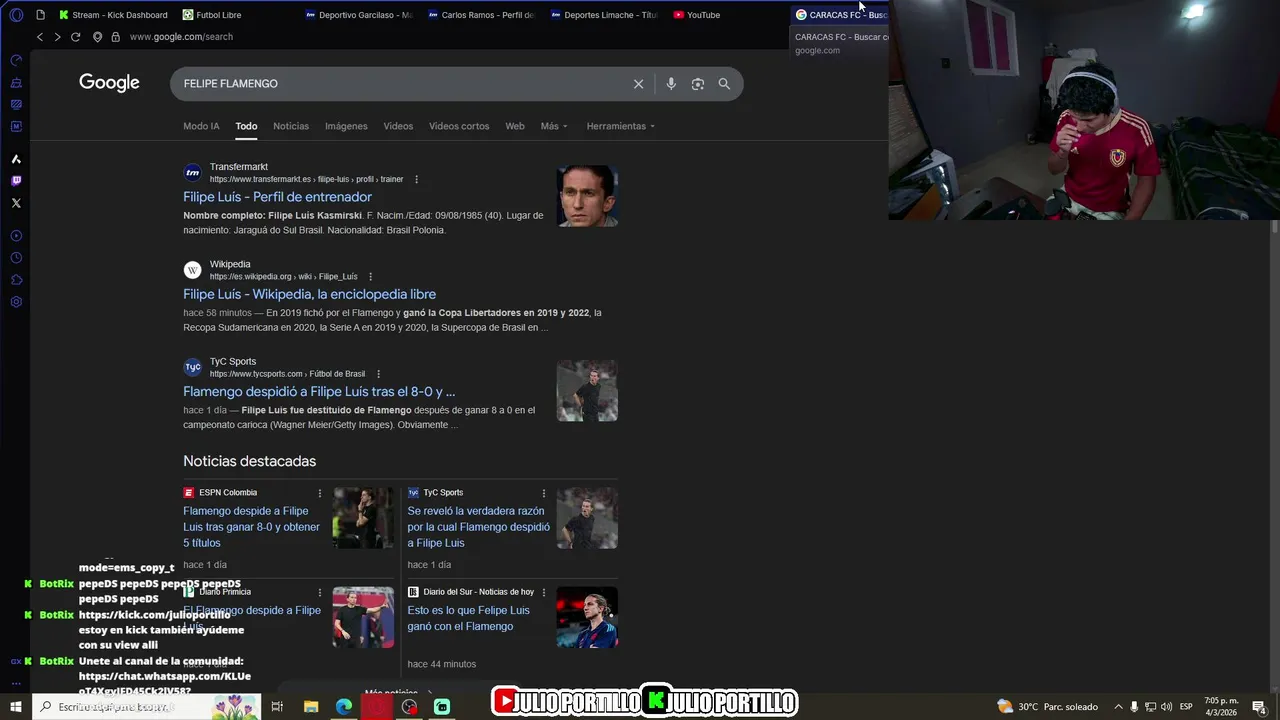Viewport: 1280px width, 720px height.
Task: Submit search with magnifying glass icon
Action: [724, 84]
